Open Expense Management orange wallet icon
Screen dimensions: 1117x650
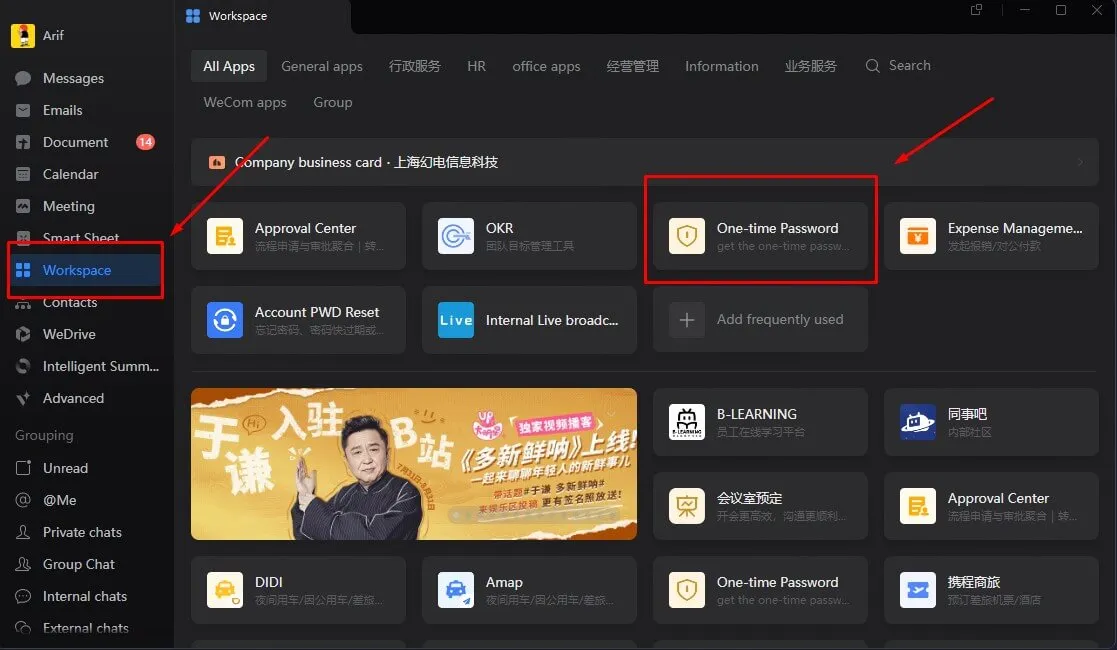(917, 236)
